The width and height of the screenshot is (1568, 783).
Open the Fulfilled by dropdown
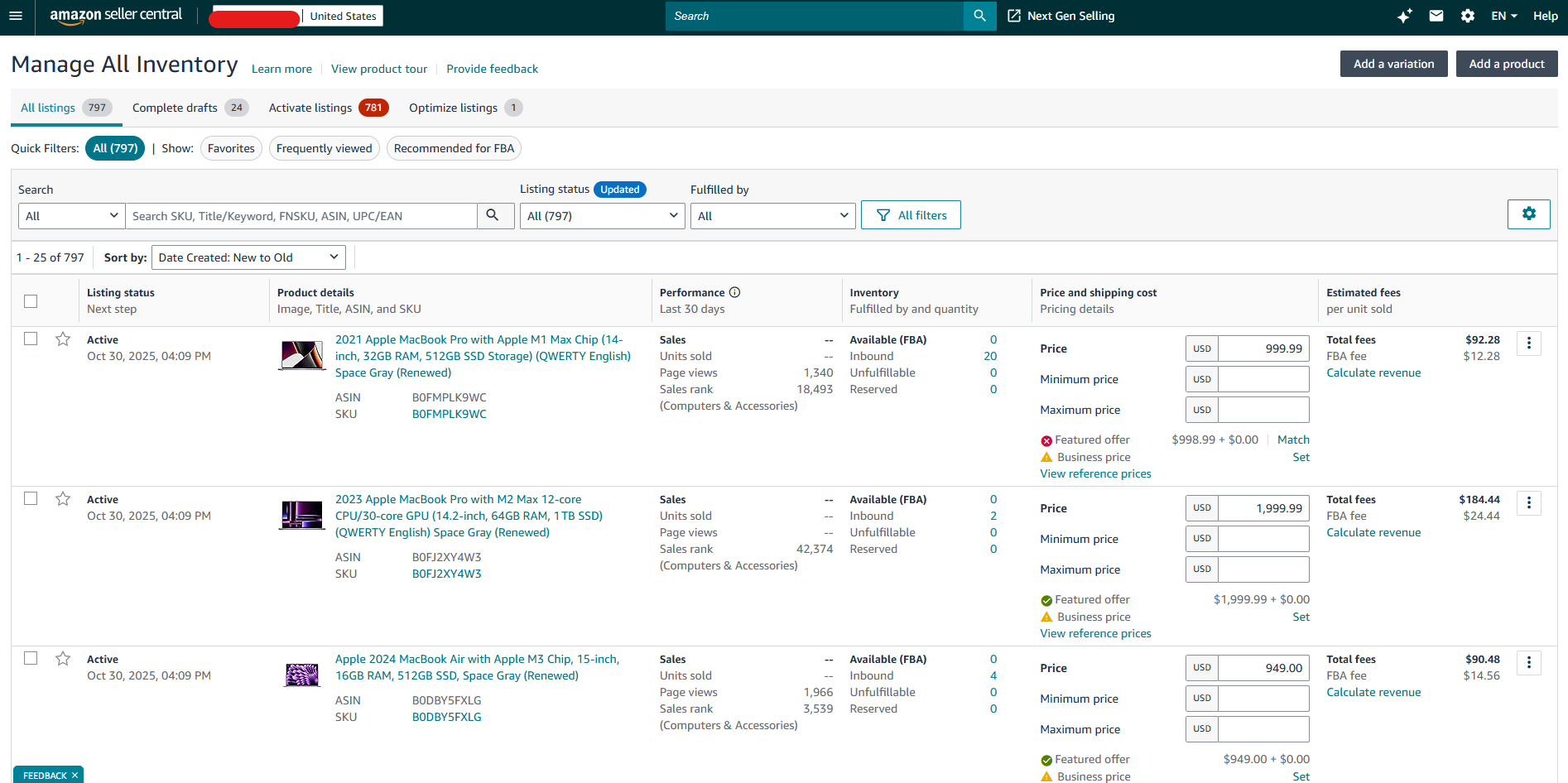point(772,216)
